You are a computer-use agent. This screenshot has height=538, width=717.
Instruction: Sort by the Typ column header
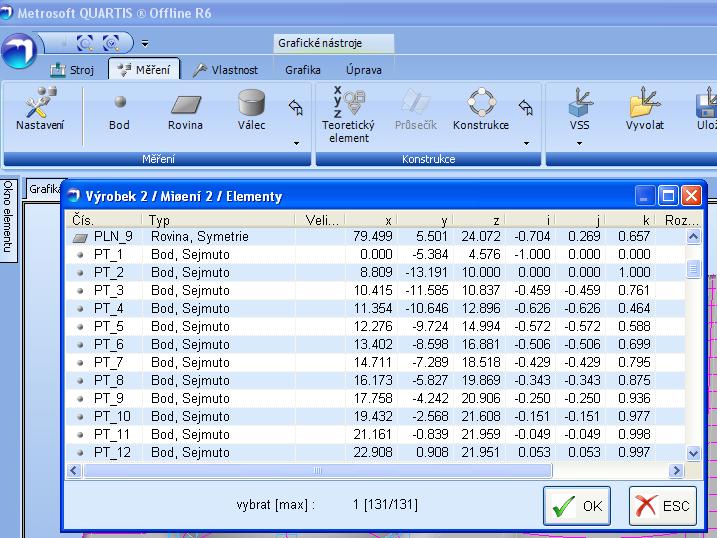(219, 220)
